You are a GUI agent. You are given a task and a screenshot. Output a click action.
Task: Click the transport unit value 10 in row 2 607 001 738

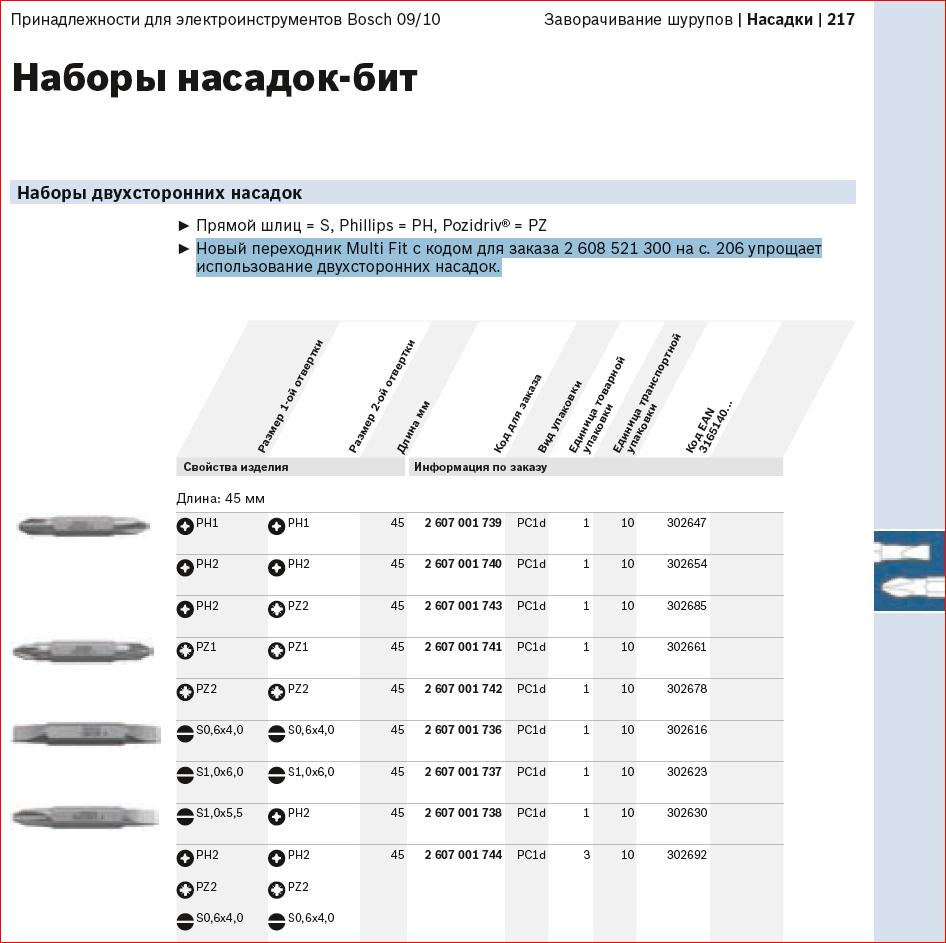[x=627, y=813]
